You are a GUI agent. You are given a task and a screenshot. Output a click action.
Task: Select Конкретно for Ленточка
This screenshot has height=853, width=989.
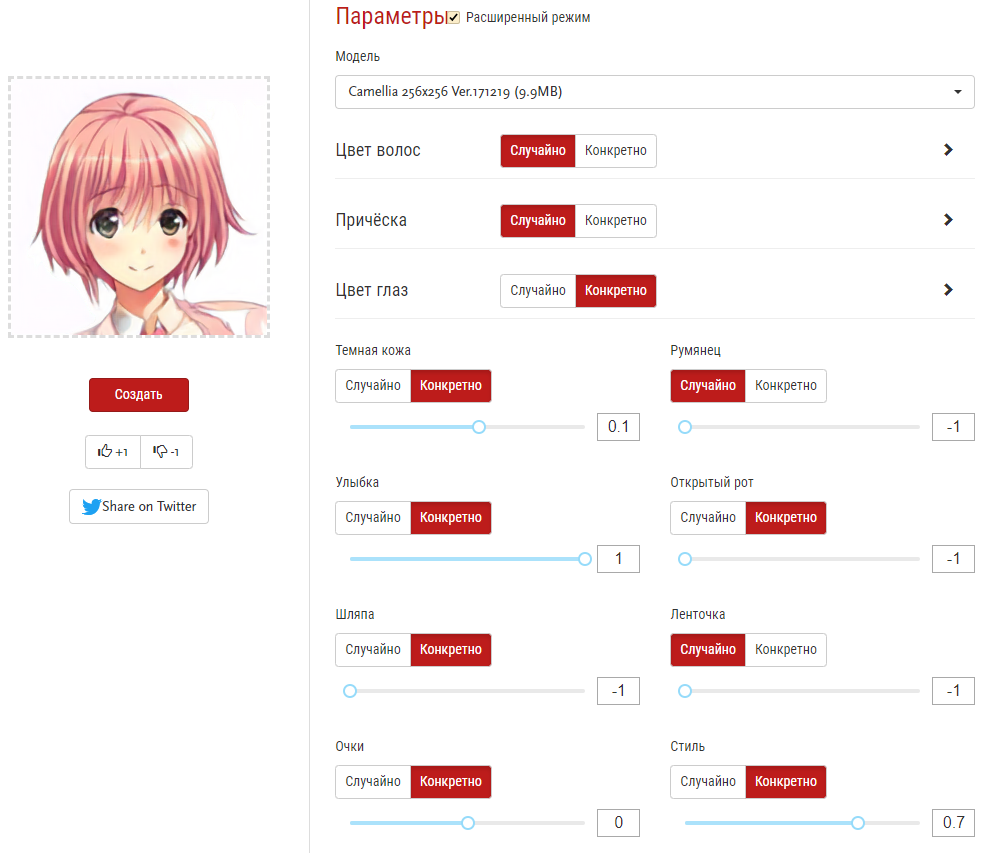(786, 650)
